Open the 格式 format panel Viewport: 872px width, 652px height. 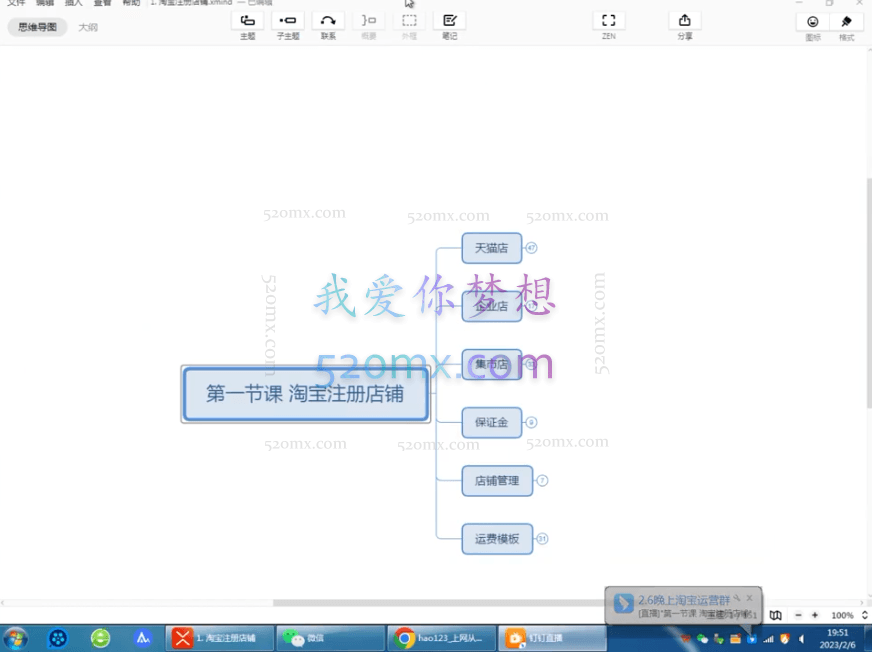click(846, 22)
